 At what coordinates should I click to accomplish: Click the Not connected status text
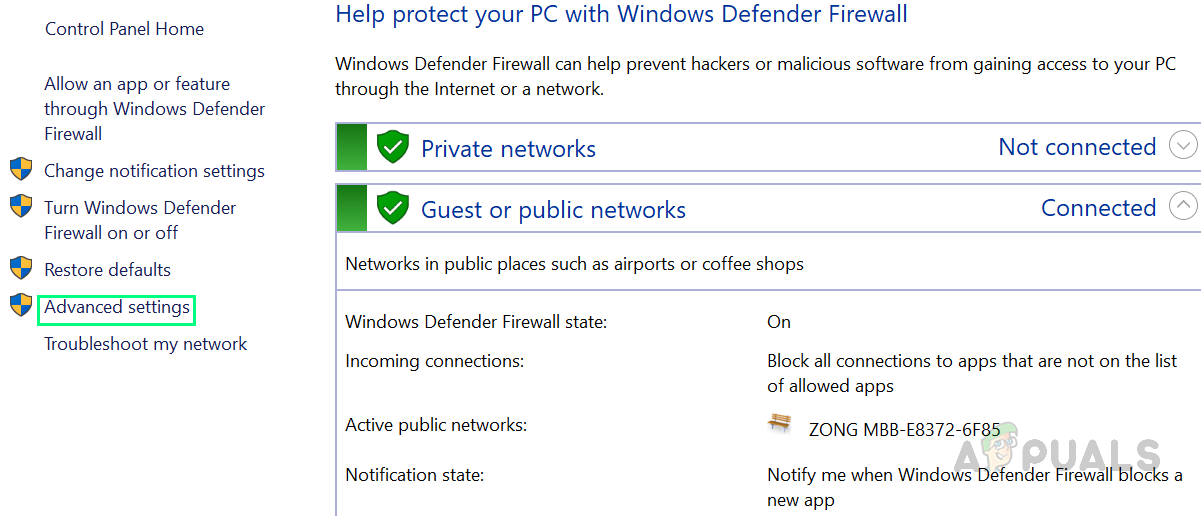[1077, 147]
